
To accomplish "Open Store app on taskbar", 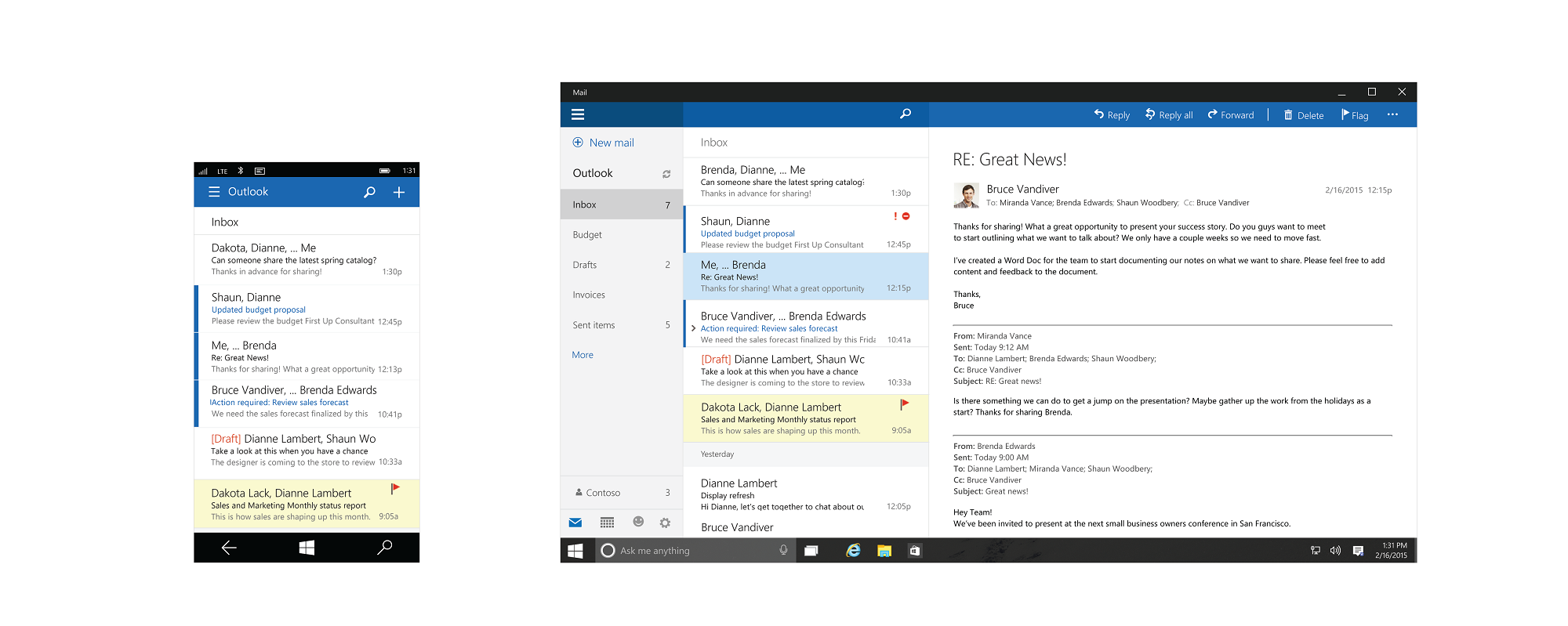I will 915,551.
